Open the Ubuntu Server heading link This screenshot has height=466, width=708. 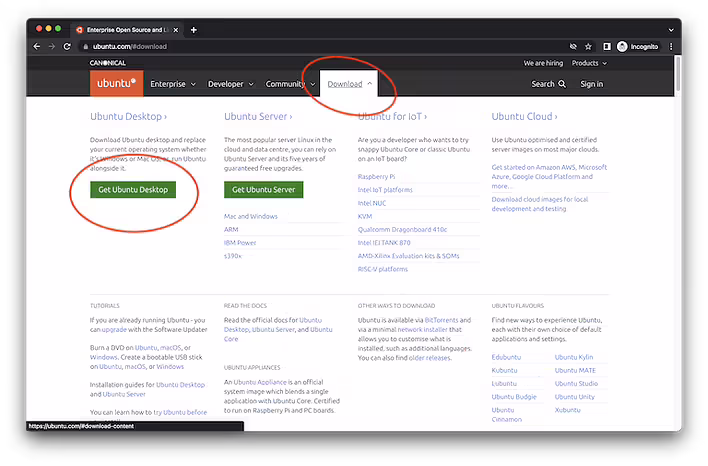(x=258, y=116)
